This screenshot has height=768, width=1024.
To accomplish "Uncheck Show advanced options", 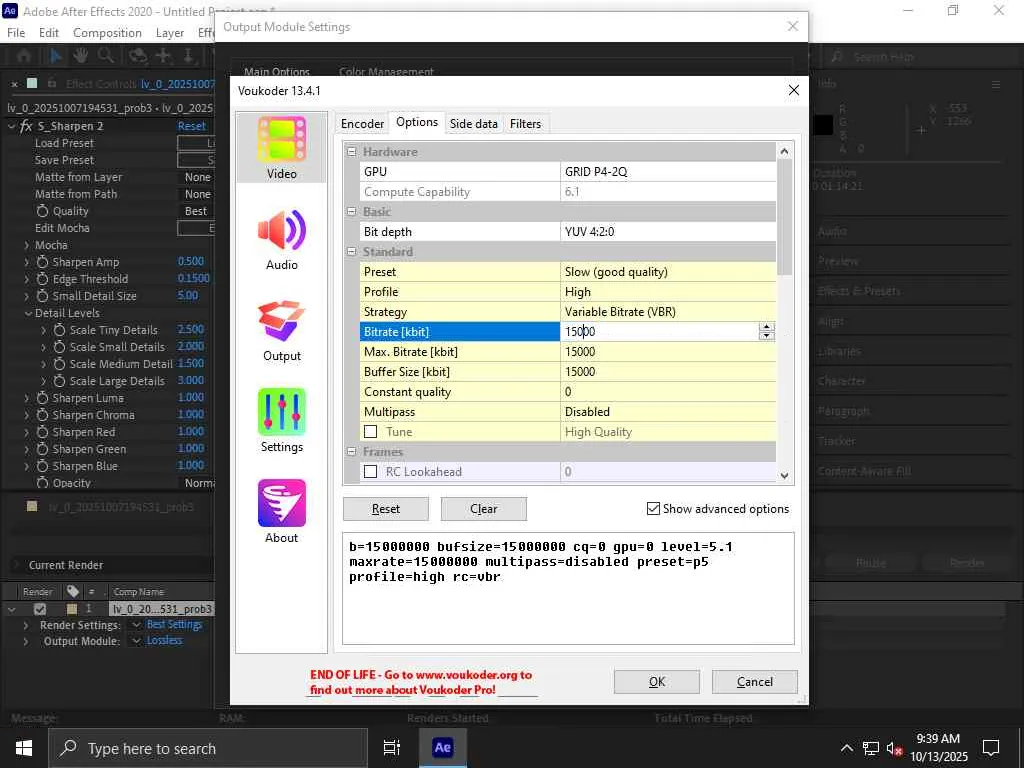I will pos(653,508).
